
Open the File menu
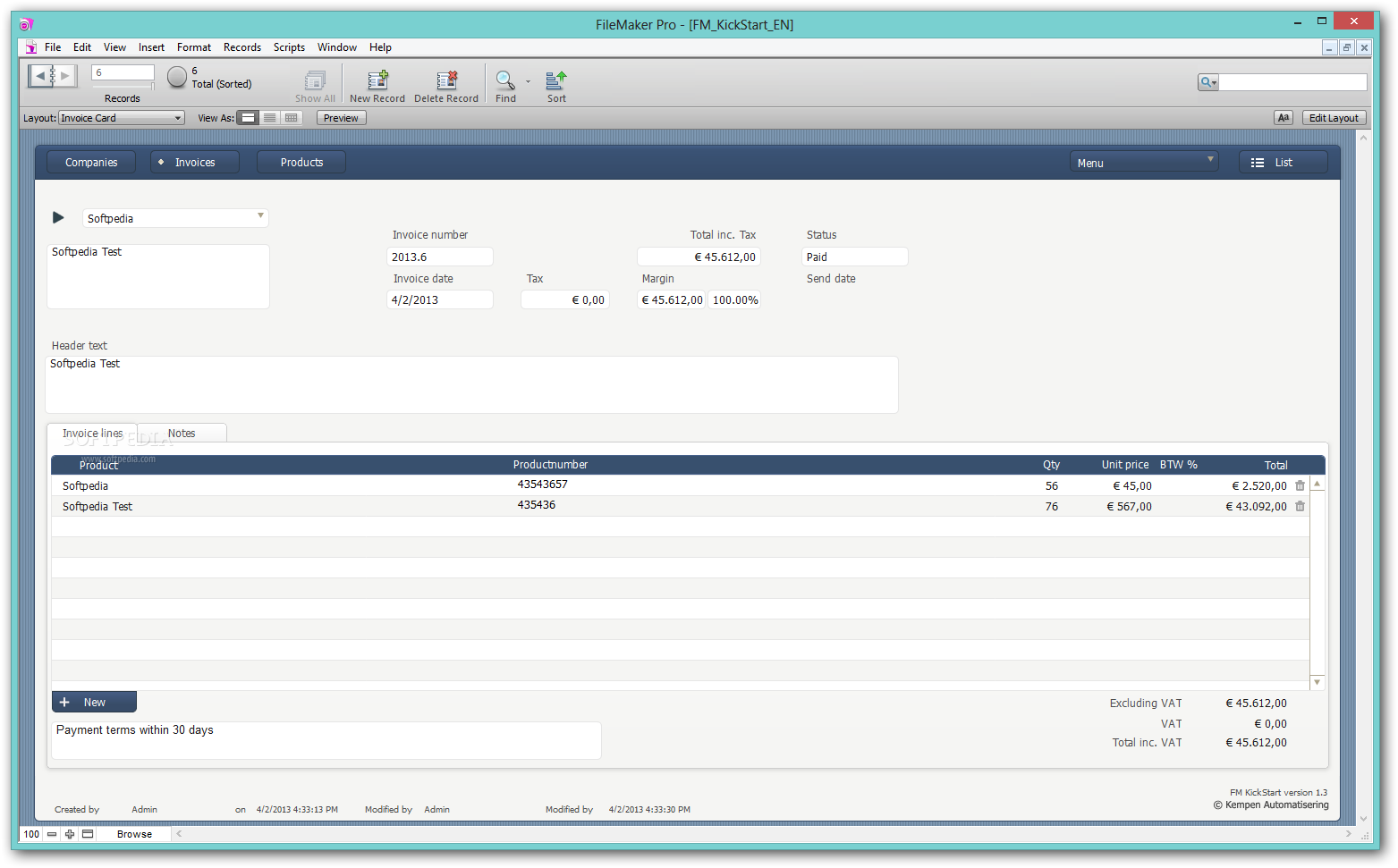(53, 47)
